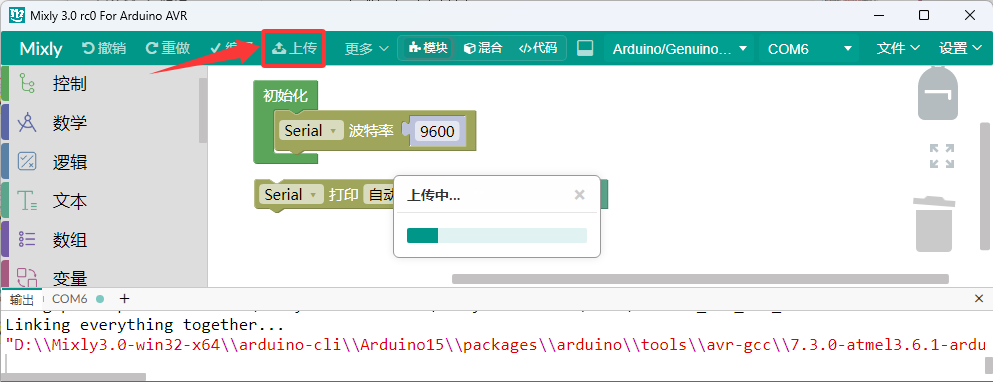
Task: Click the red avr-gcc path output line
Action: pyautogui.click(x=495, y=345)
